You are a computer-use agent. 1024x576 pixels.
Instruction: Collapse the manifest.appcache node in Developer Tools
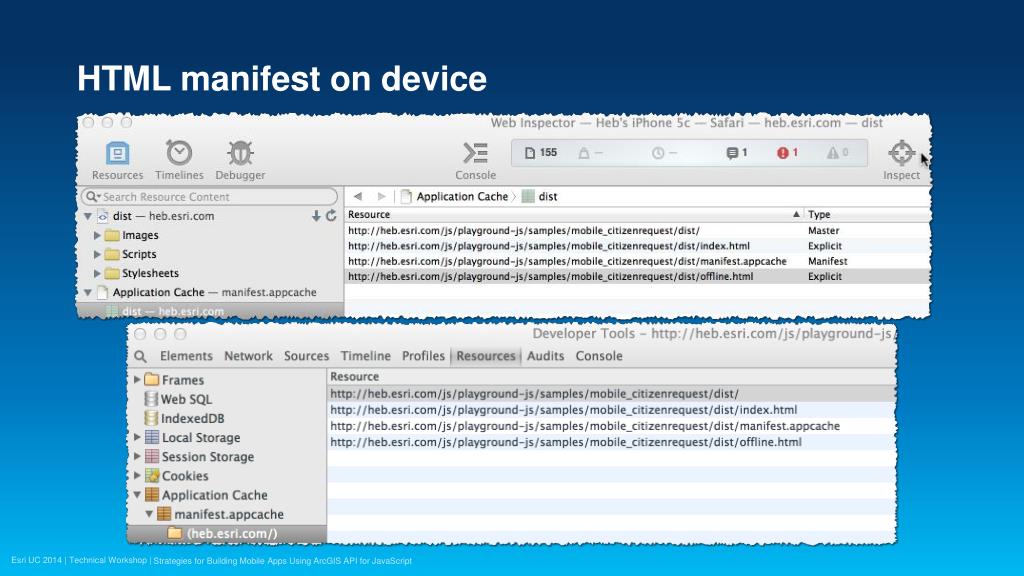coord(149,514)
